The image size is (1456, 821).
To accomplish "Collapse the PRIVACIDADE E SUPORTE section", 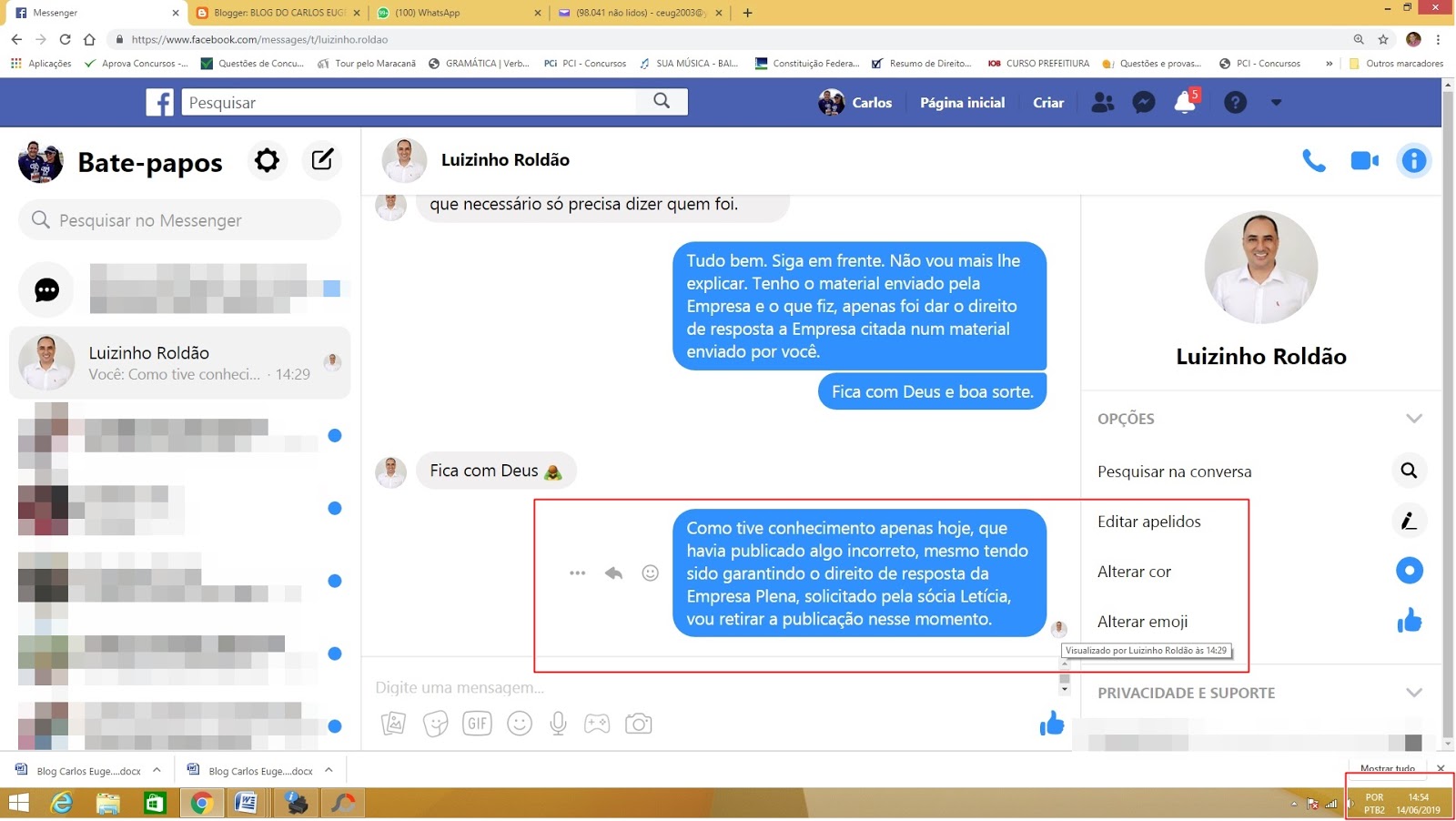I will coord(1413,693).
